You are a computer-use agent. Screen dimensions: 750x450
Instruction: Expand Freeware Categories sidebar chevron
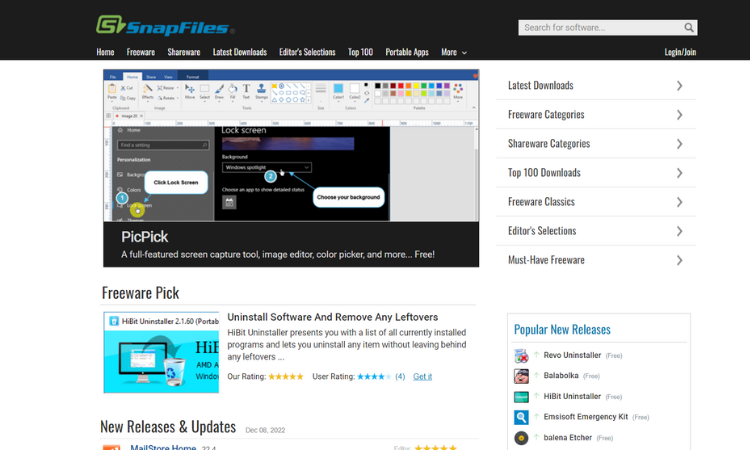point(679,115)
